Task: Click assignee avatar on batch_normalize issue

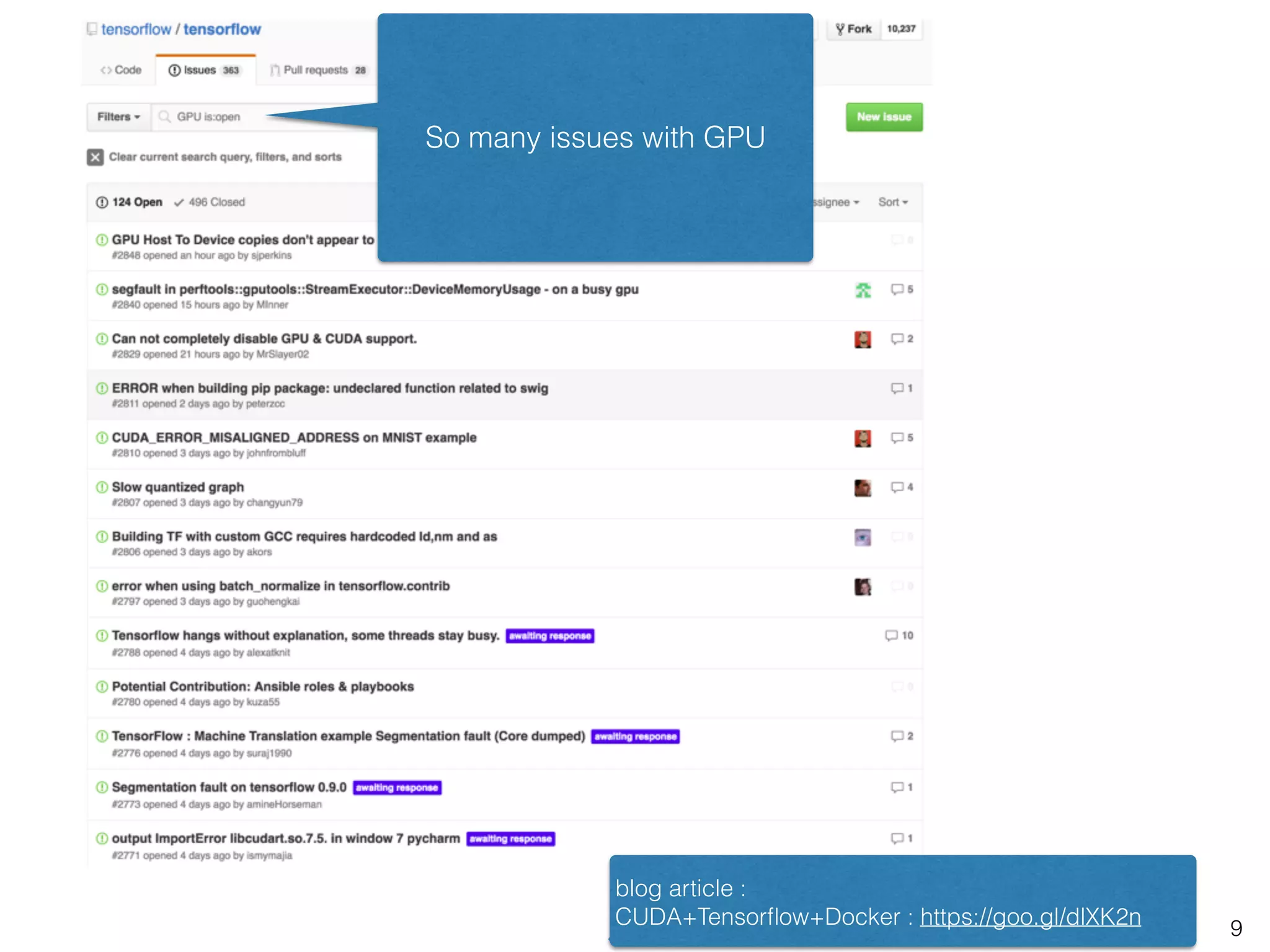Action: (863, 587)
